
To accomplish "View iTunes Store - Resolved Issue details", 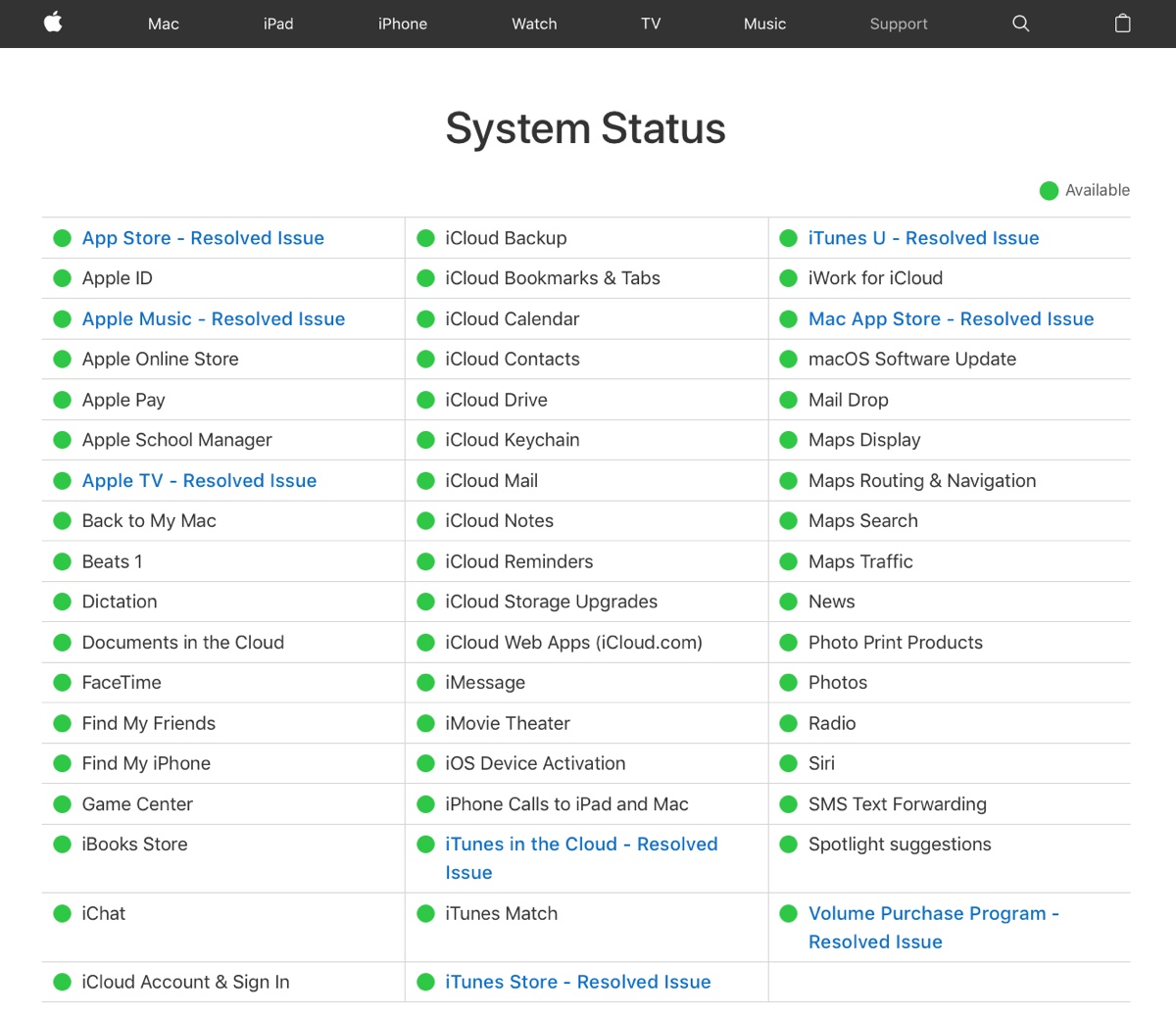I will [x=577, y=982].
